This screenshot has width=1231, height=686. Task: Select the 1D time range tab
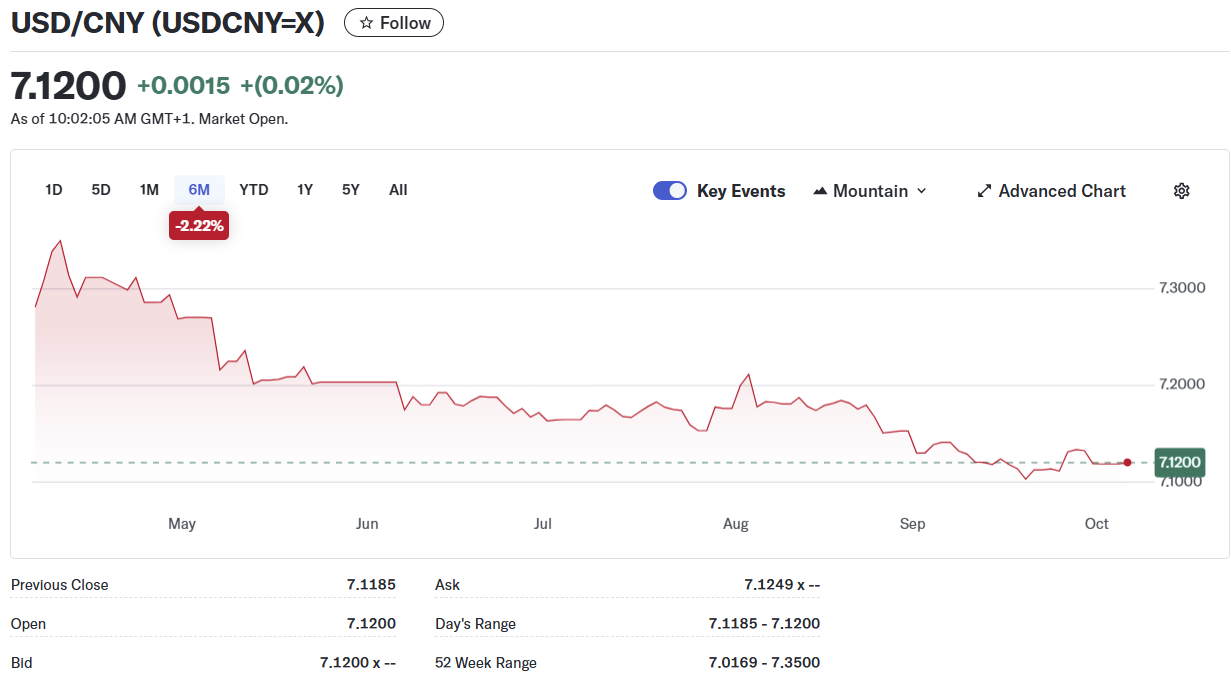[x=54, y=190]
